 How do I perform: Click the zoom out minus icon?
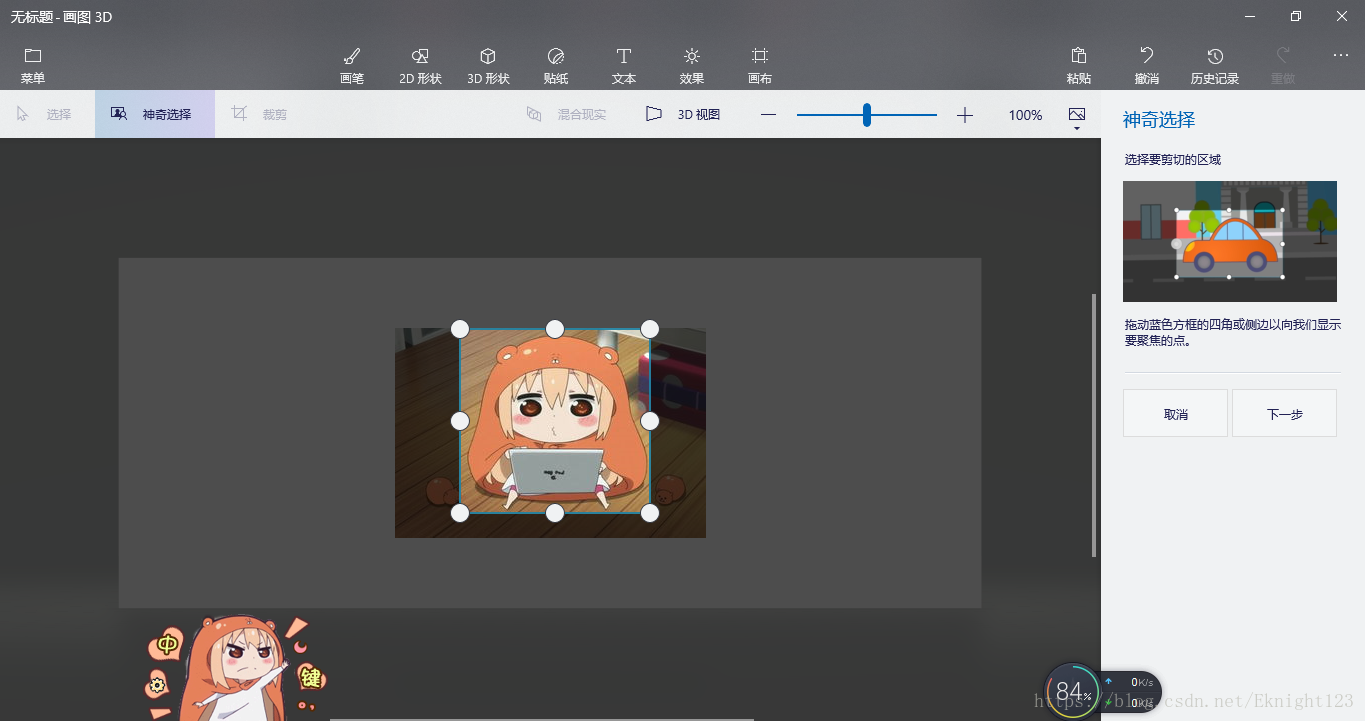pyautogui.click(x=768, y=115)
